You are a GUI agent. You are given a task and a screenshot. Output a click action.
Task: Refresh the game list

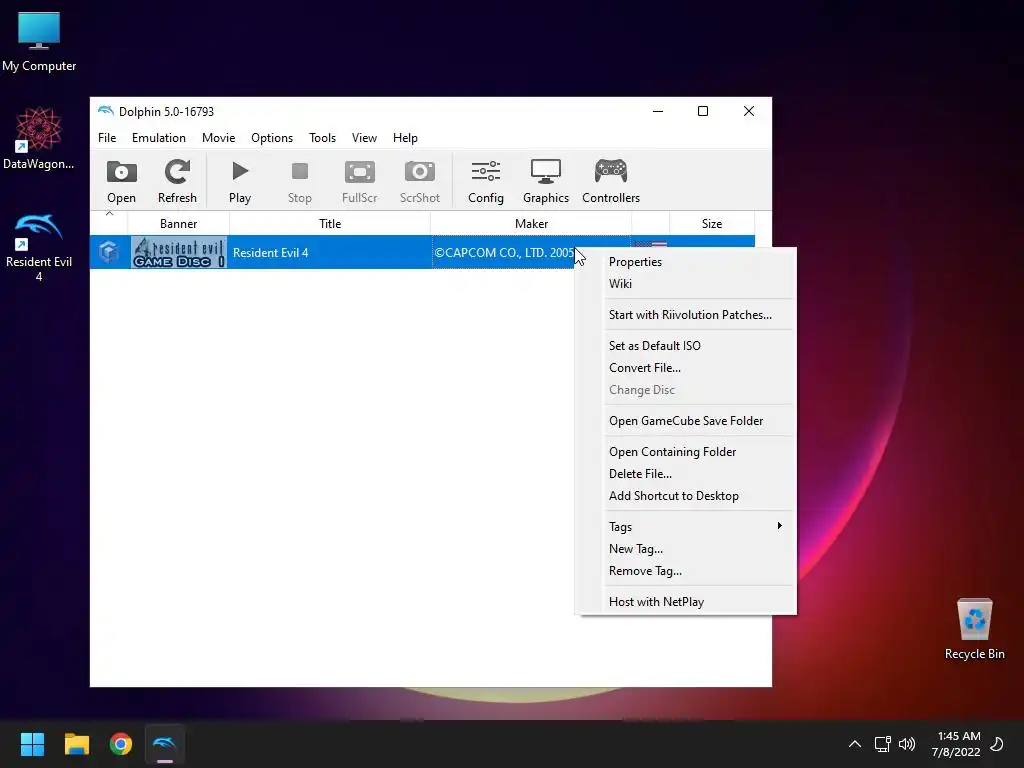coord(177,181)
